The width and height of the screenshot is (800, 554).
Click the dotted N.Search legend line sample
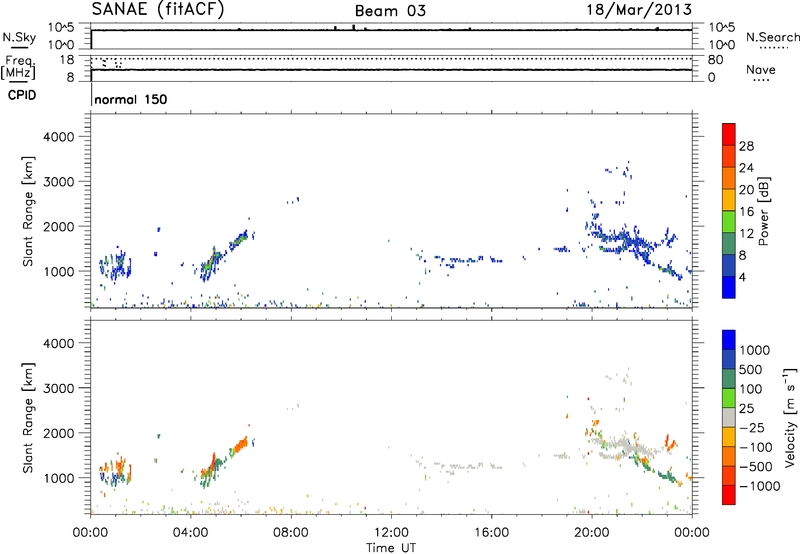click(x=773, y=48)
